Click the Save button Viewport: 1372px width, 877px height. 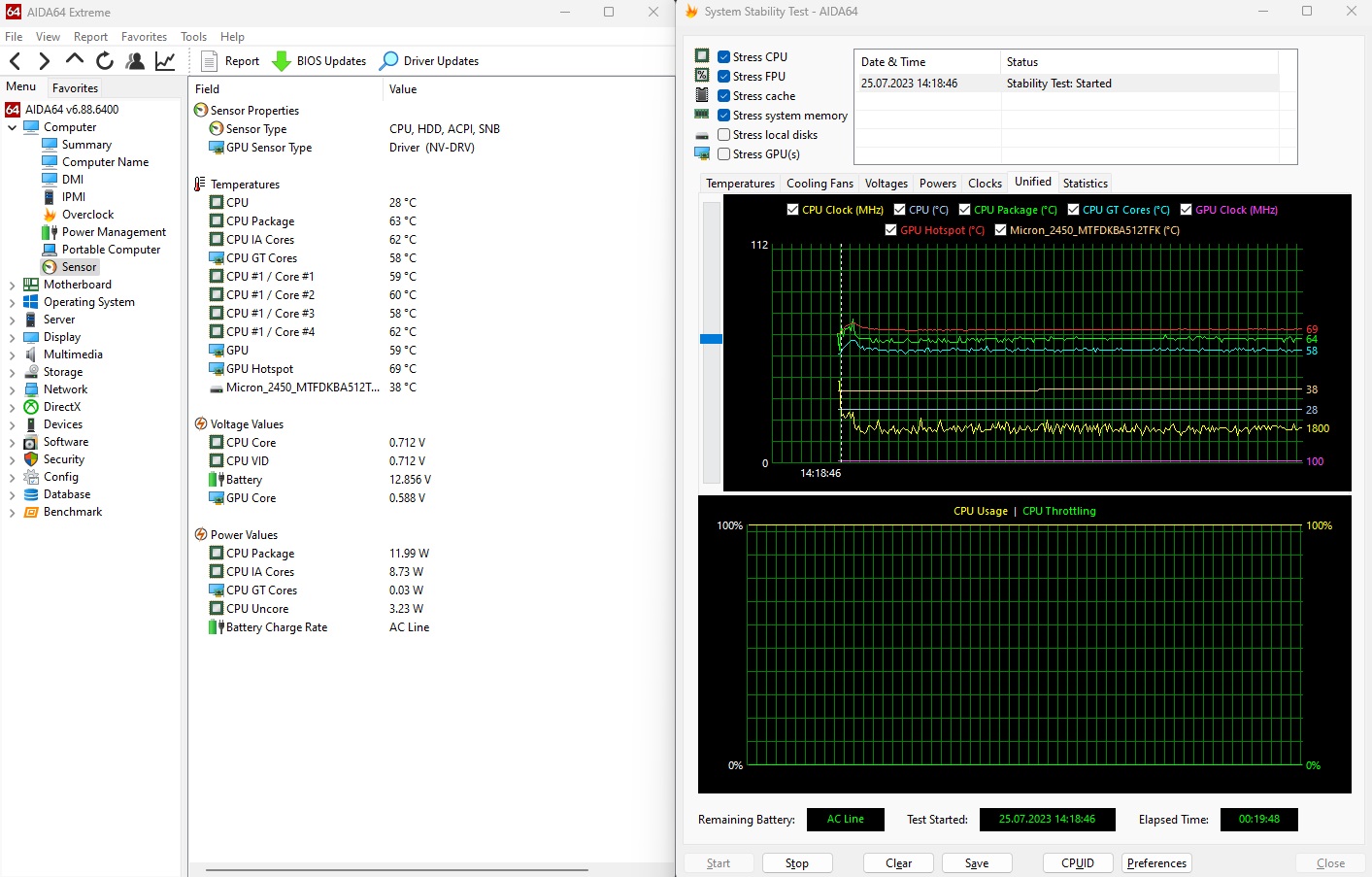tap(977, 863)
